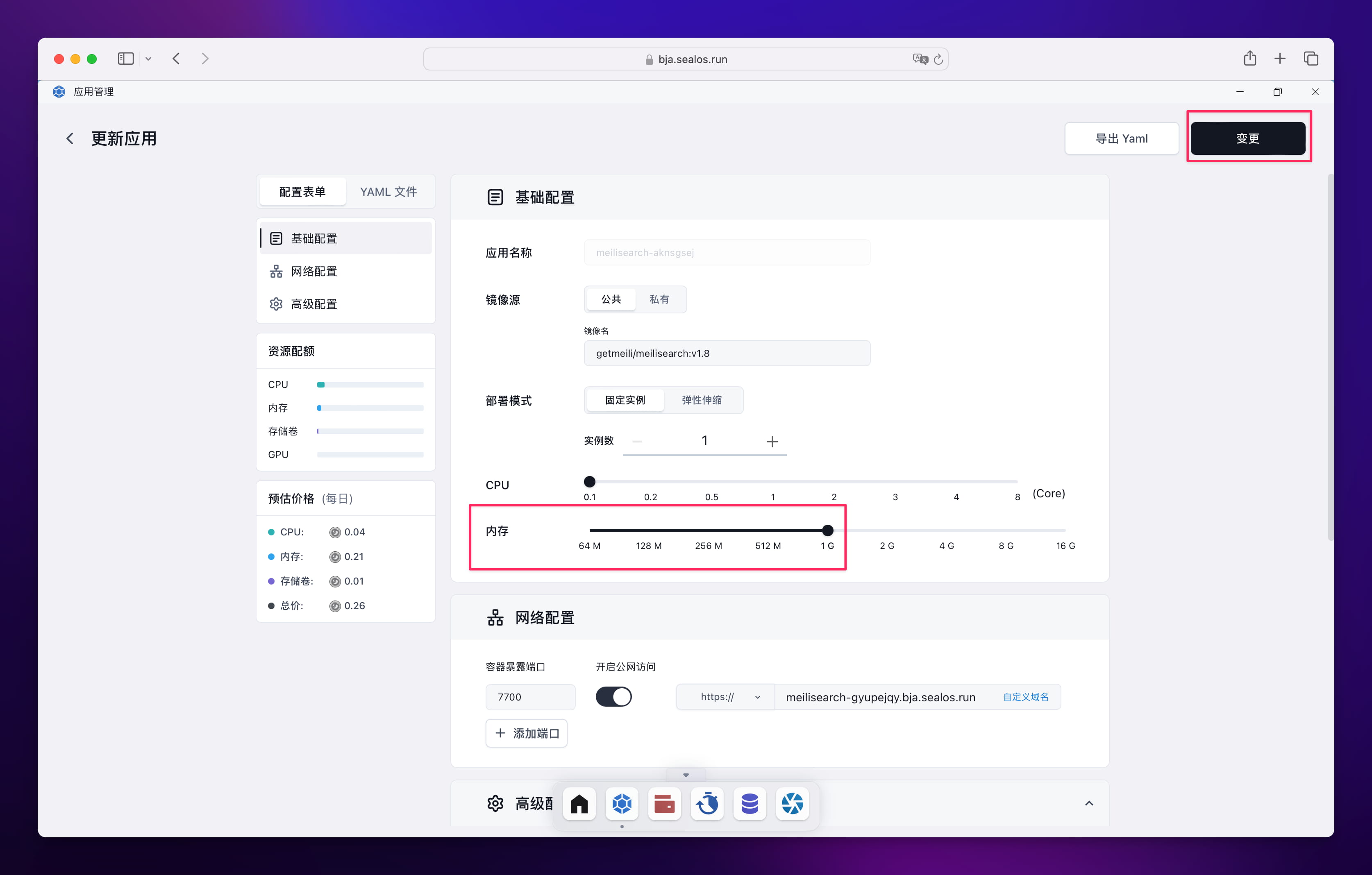The width and height of the screenshot is (1372, 875).
Task: Select the 弹性伸缩 deployment mode
Action: coord(702,400)
